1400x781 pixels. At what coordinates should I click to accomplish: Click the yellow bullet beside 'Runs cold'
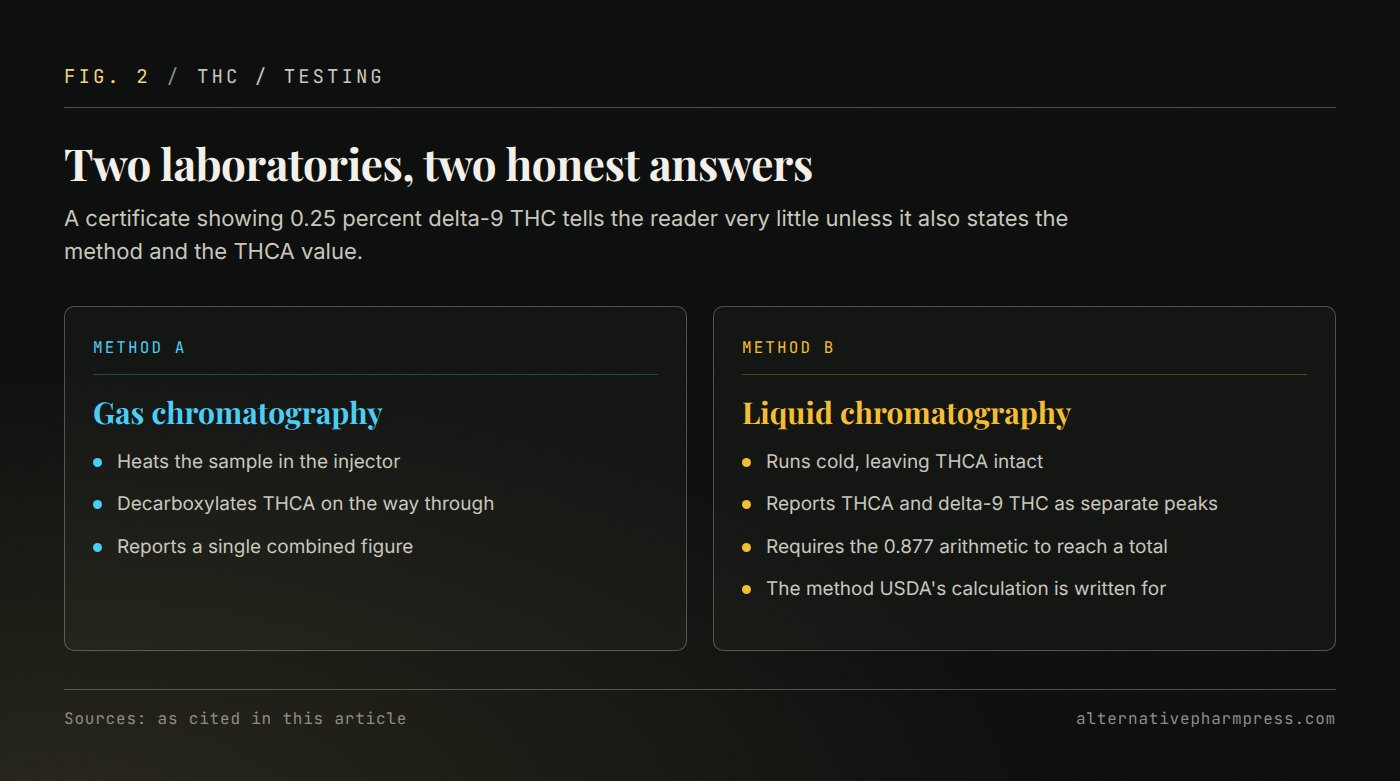pos(746,462)
